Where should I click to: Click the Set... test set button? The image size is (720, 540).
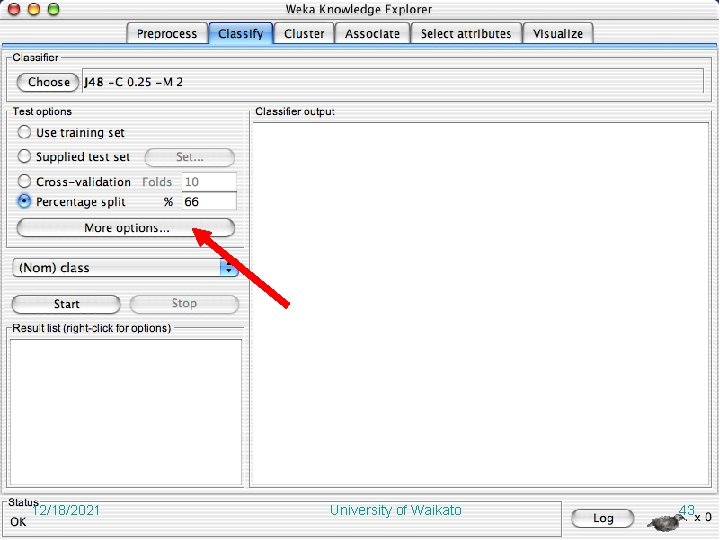pyautogui.click(x=190, y=157)
